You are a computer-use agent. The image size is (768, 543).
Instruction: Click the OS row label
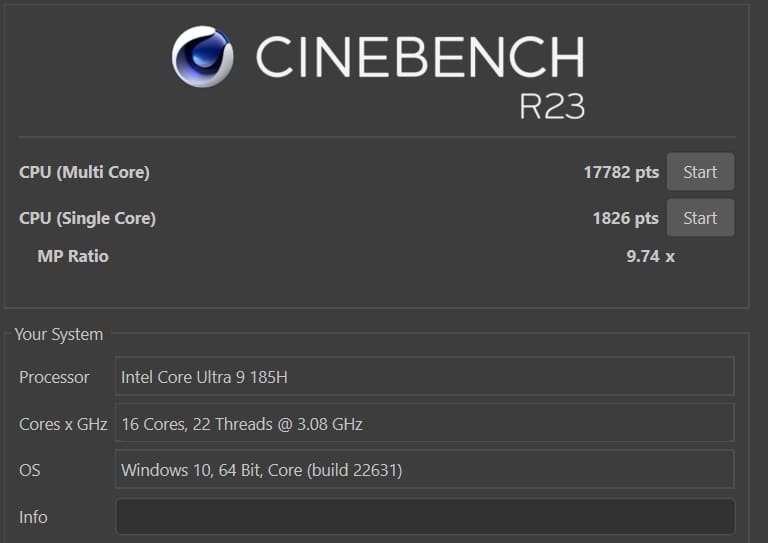(30, 470)
